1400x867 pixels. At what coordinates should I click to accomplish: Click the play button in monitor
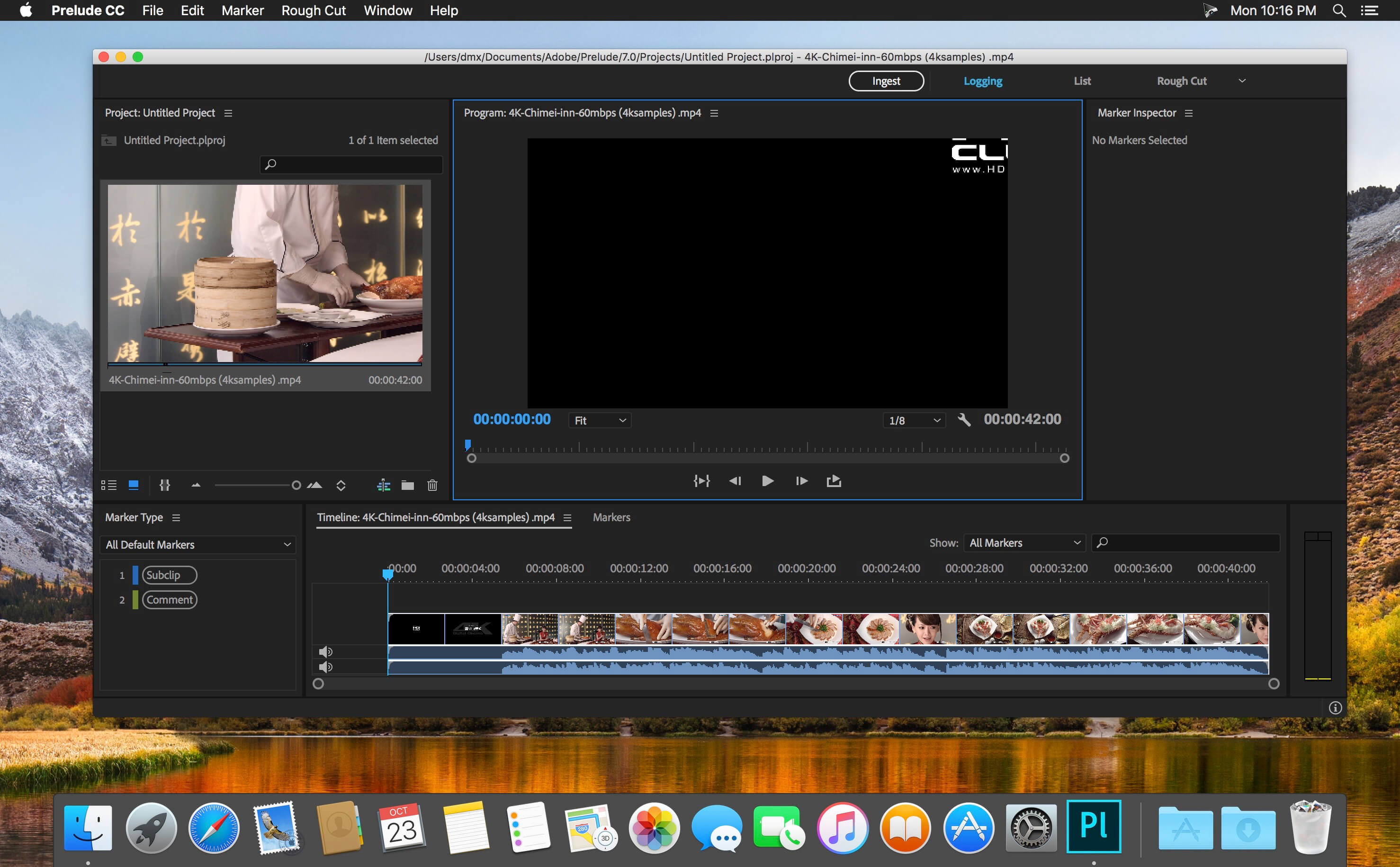(767, 481)
